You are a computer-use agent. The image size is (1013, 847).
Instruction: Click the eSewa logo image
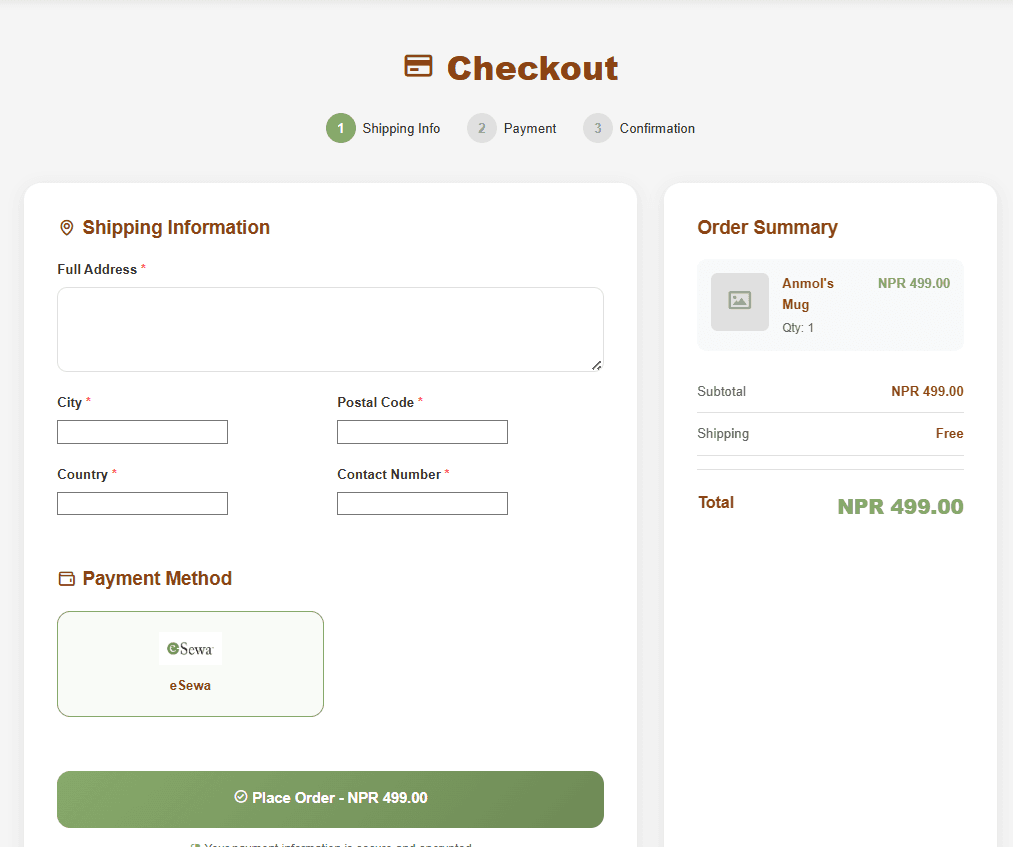tap(190, 649)
